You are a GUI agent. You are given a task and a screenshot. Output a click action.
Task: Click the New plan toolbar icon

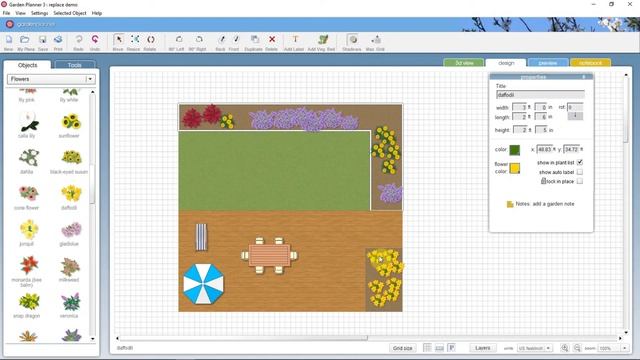coord(9,40)
